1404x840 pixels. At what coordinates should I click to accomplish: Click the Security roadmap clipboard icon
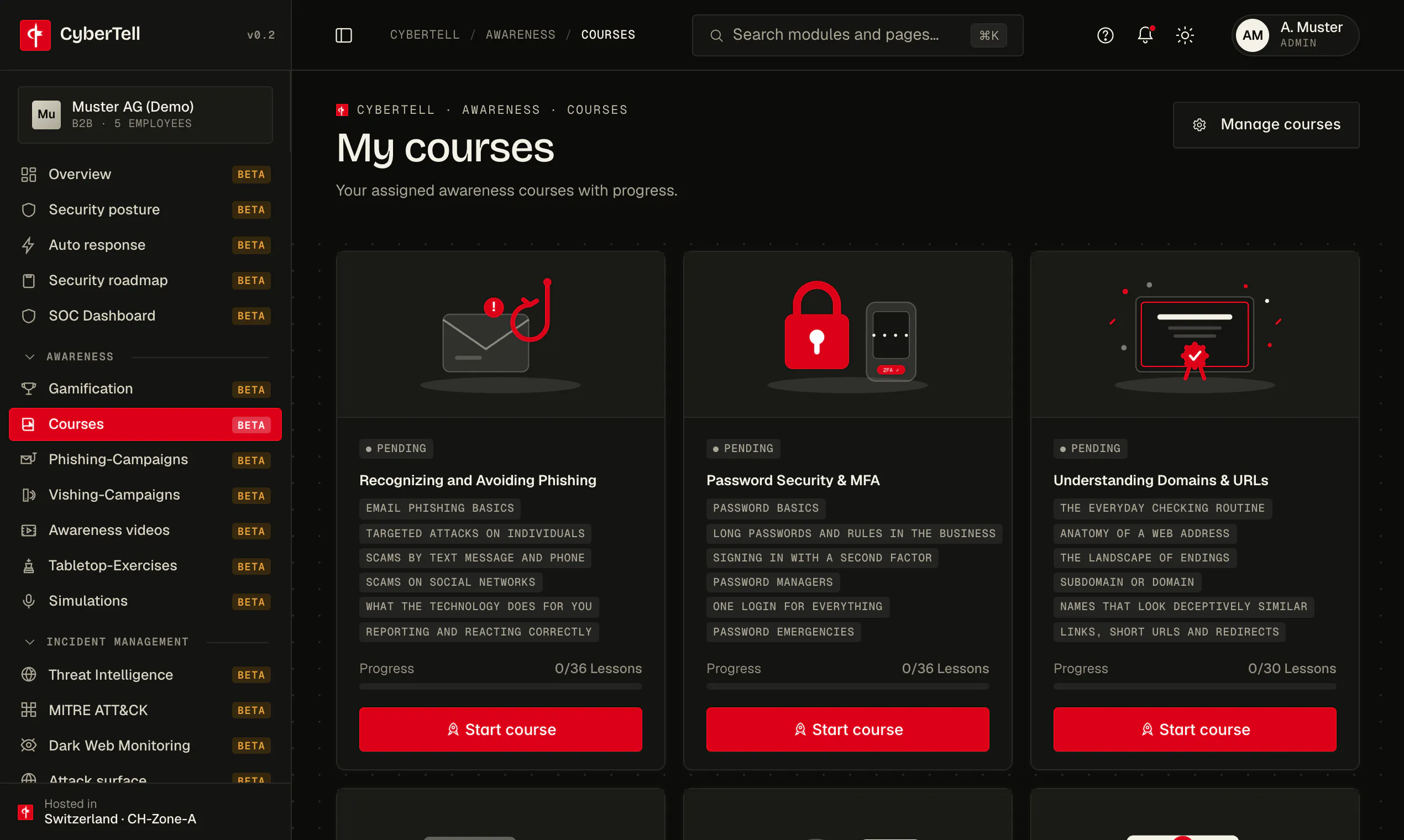pyautogui.click(x=28, y=281)
